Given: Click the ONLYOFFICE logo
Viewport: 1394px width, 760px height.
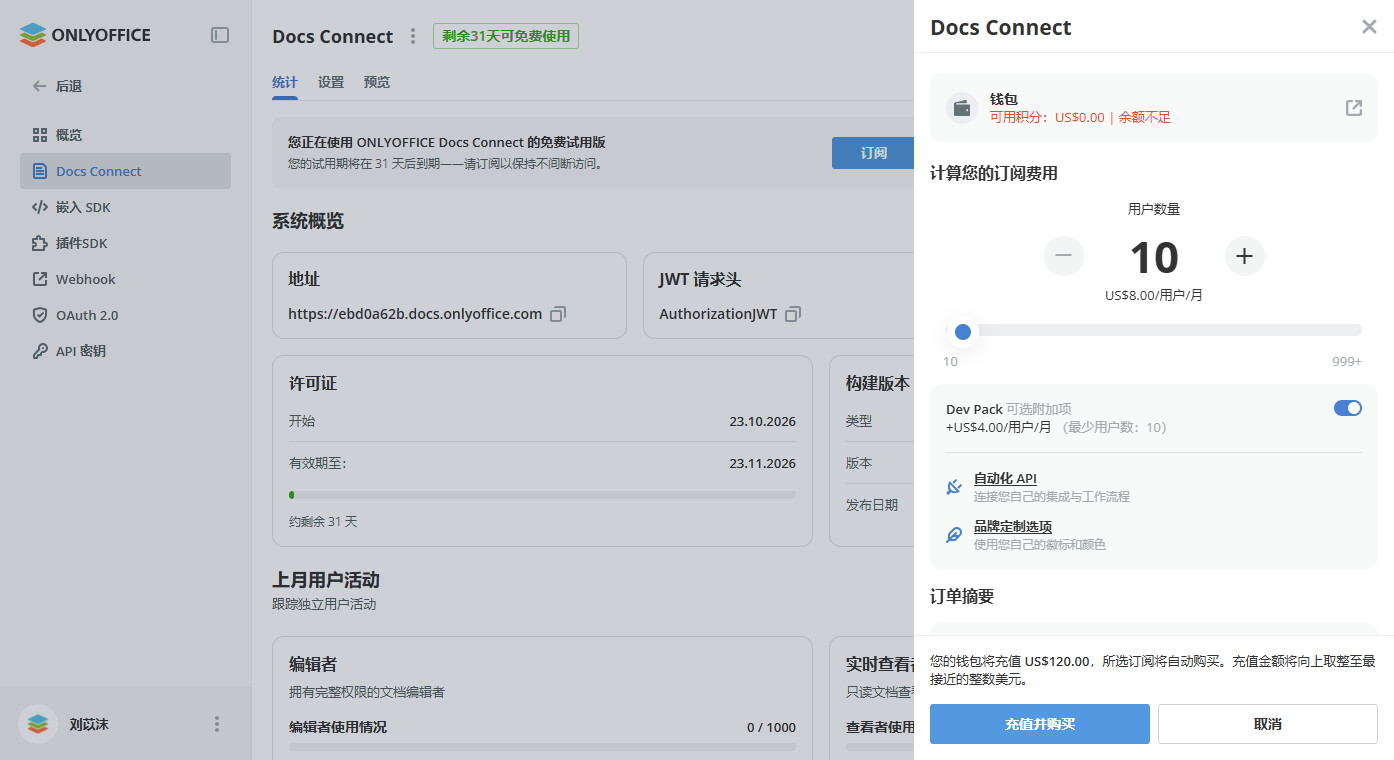Looking at the screenshot, I should [85, 35].
